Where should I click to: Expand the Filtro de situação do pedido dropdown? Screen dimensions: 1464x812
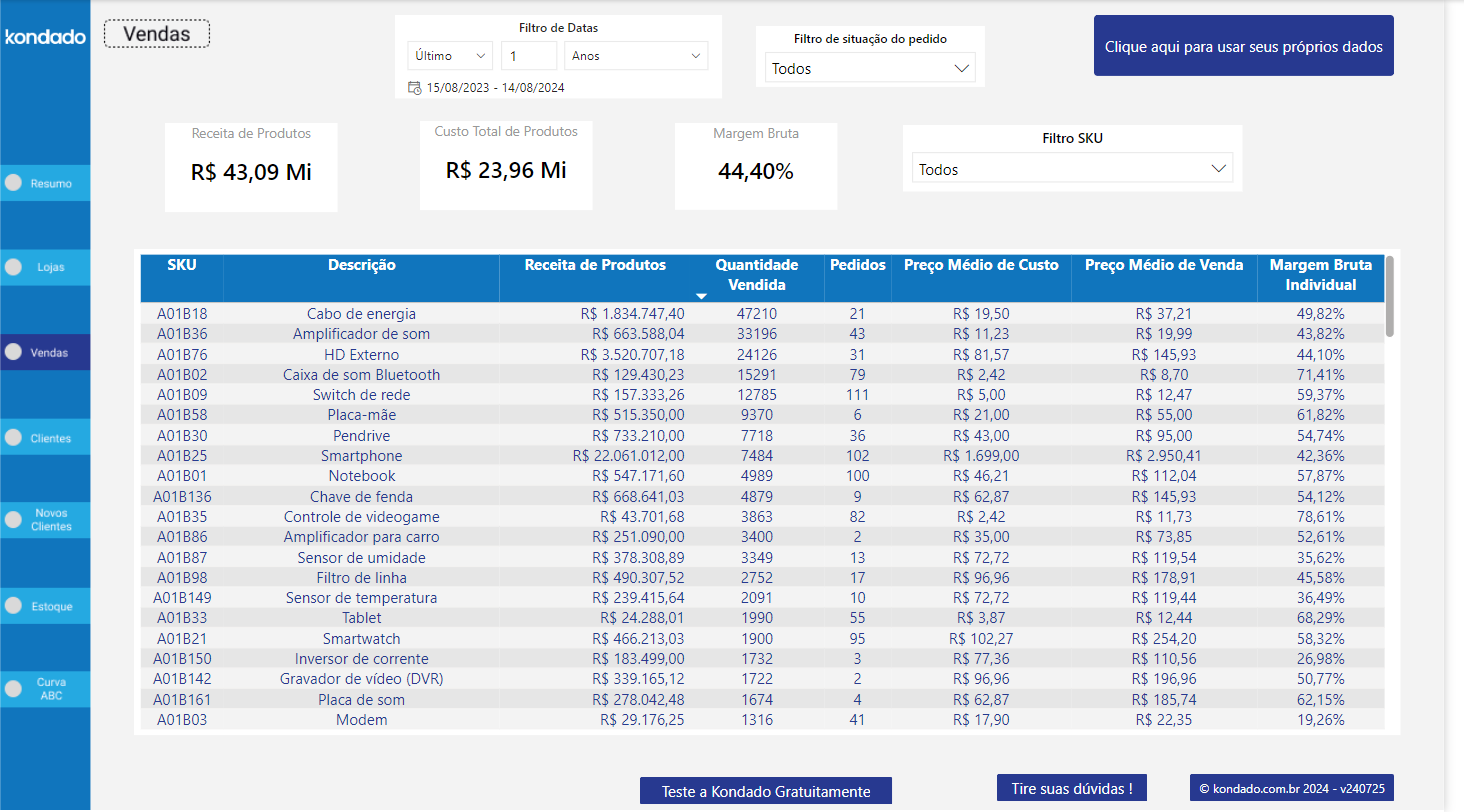click(869, 68)
